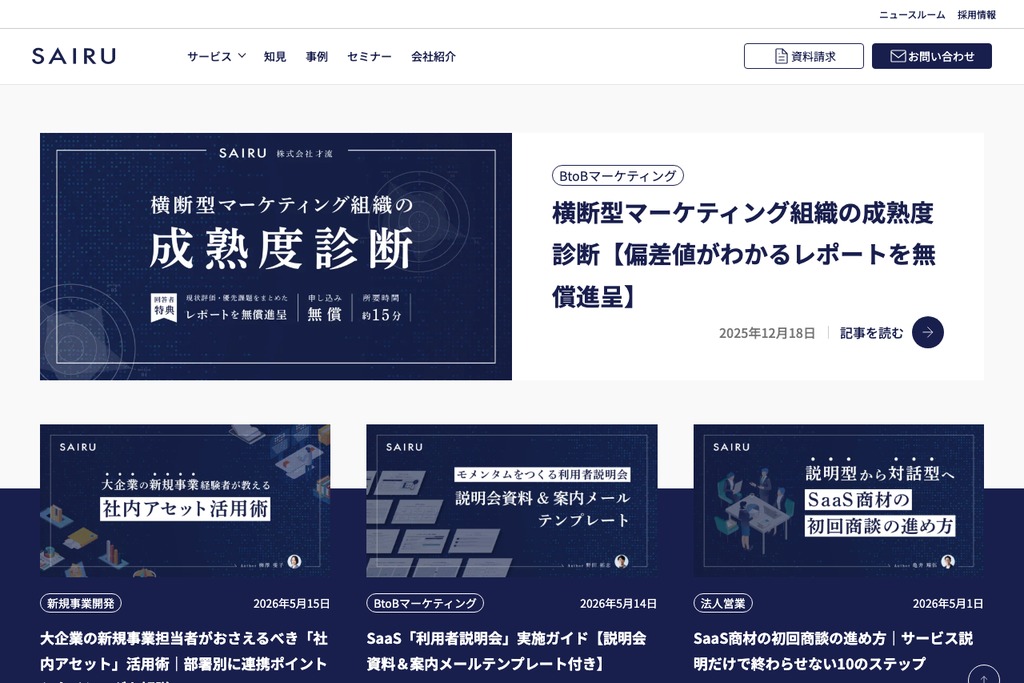Open the 知見 menu item
This screenshot has width=1024, height=683.
275,57
